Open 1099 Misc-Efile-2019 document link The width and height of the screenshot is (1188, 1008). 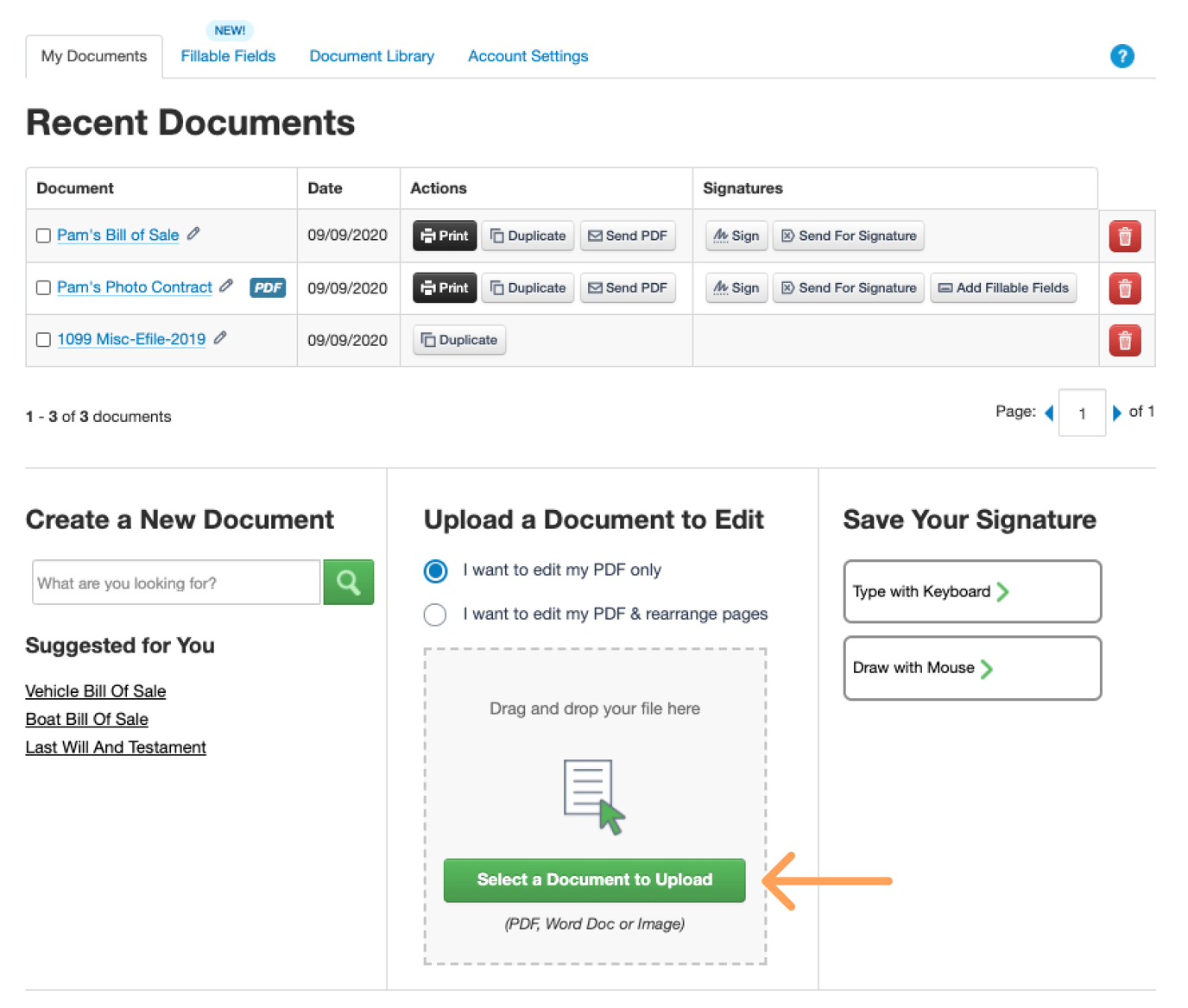[x=131, y=339]
